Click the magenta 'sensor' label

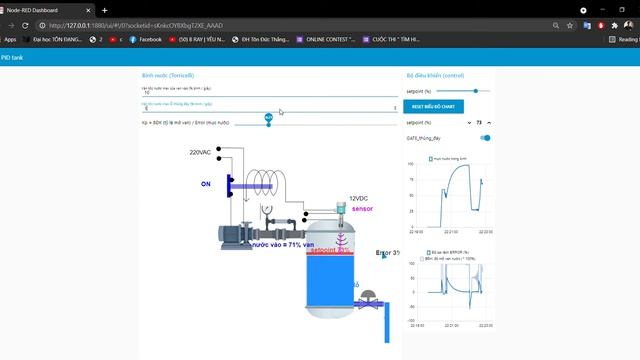point(362,209)
